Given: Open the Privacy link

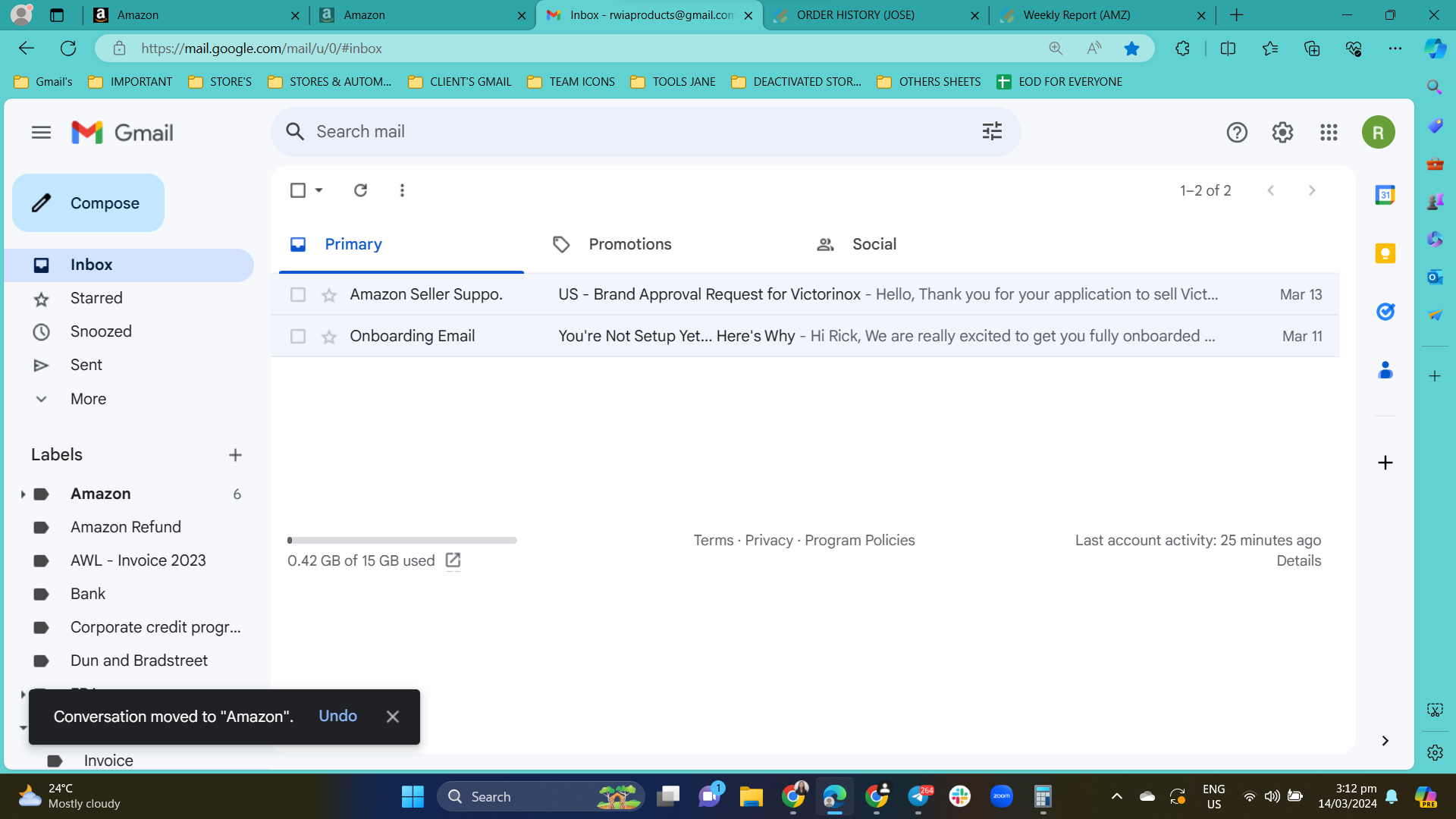Looking at the screenshot, I should click(x=769, y=541).
